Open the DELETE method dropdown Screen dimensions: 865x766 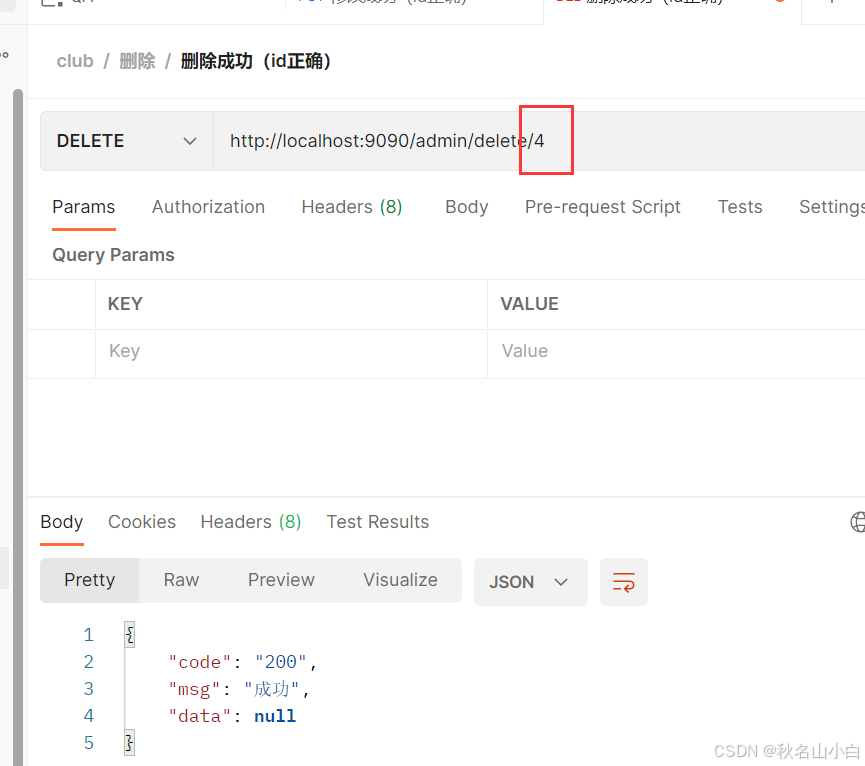tap(126, 141)
